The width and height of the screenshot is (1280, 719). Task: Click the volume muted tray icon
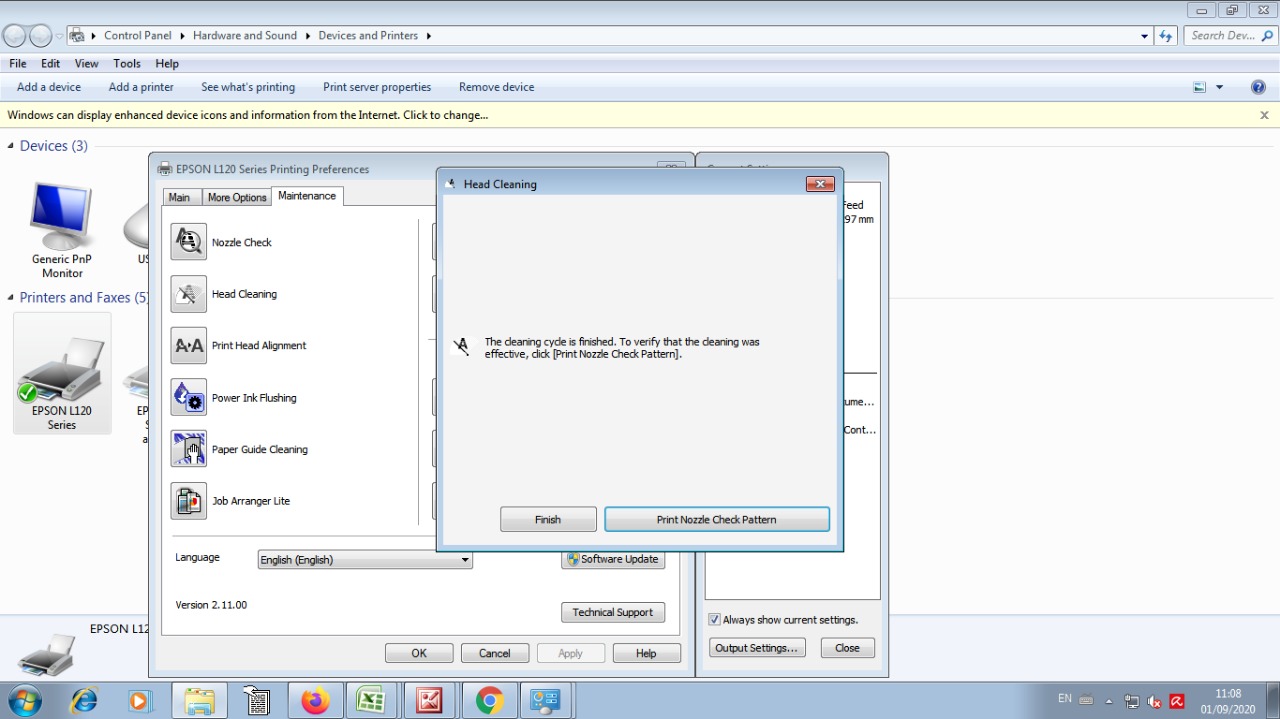(1154, 701)
